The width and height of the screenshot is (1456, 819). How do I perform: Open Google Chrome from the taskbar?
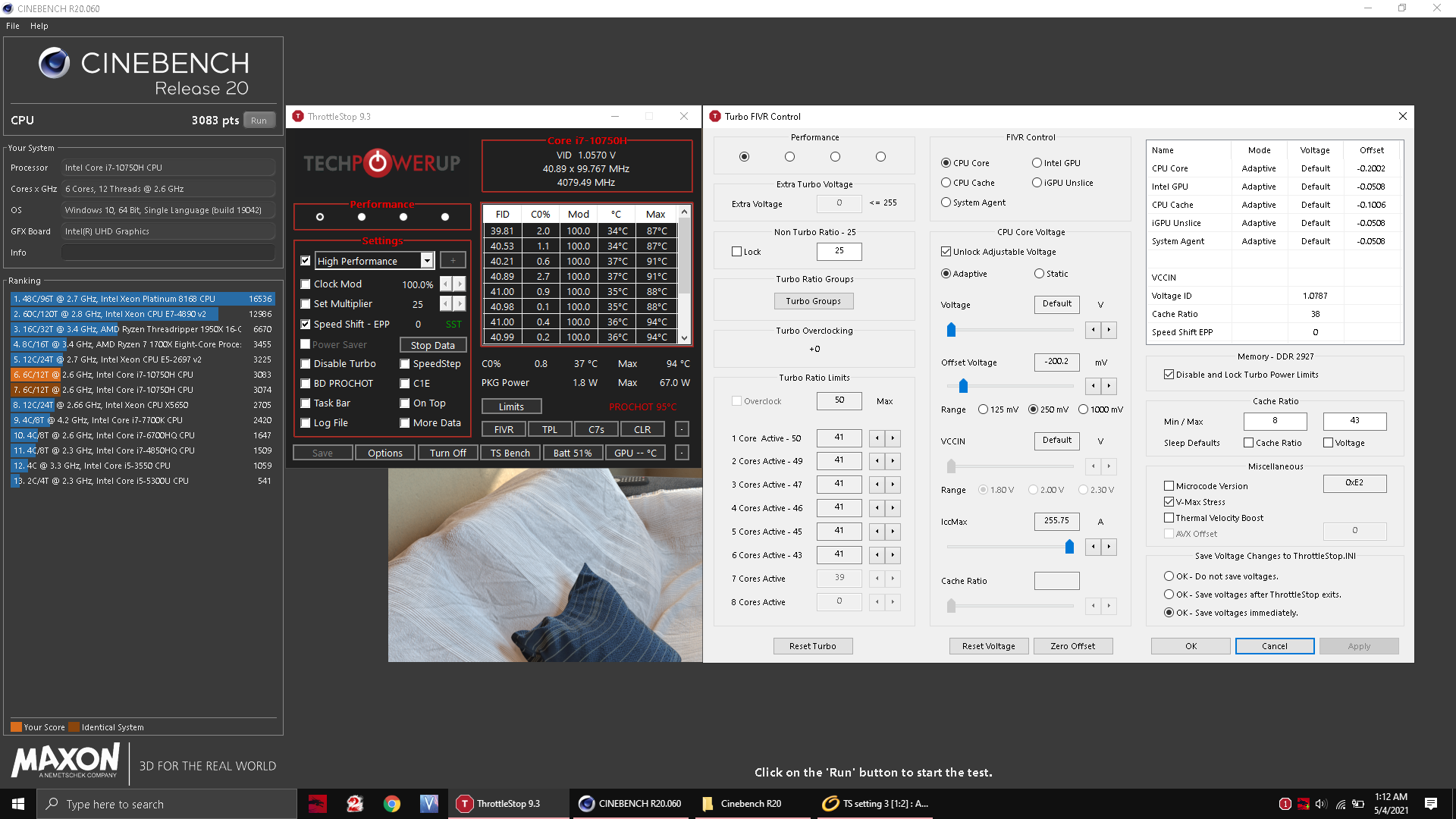(392, 804)
